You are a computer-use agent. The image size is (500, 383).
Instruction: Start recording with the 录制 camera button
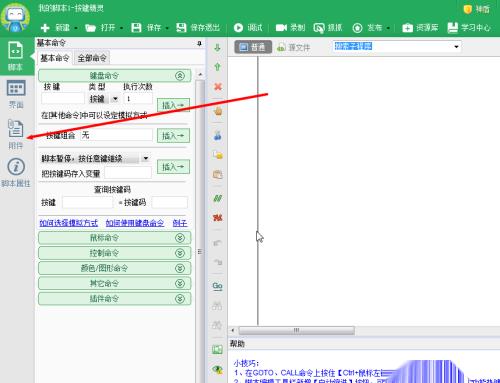click(x=290, y=28)
